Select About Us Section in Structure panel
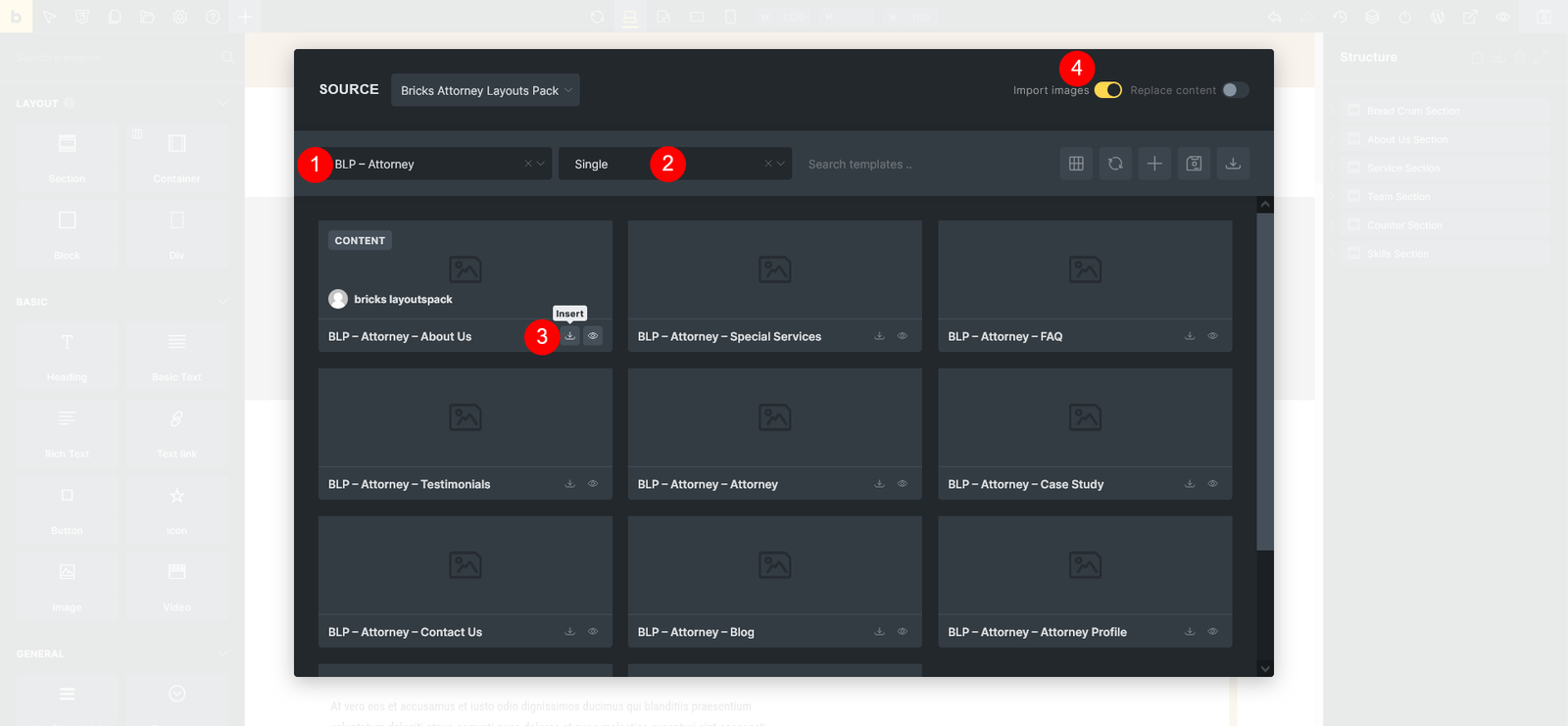1568x726 pixels. [1445, 139]
